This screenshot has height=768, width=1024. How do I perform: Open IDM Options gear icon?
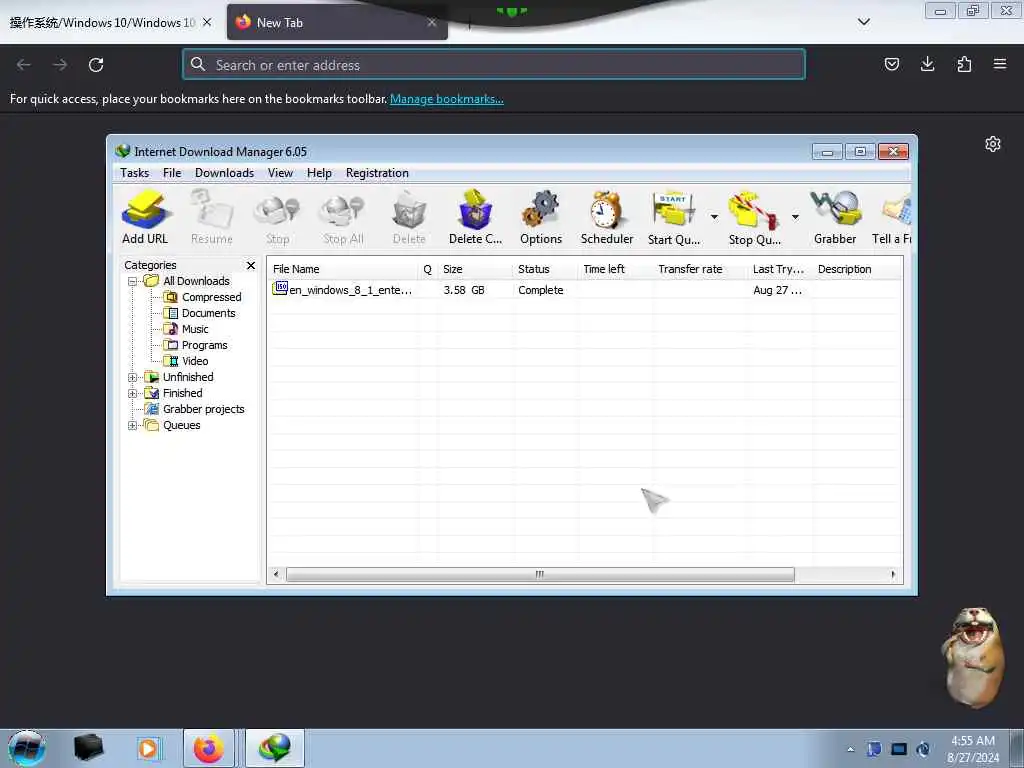541,217
